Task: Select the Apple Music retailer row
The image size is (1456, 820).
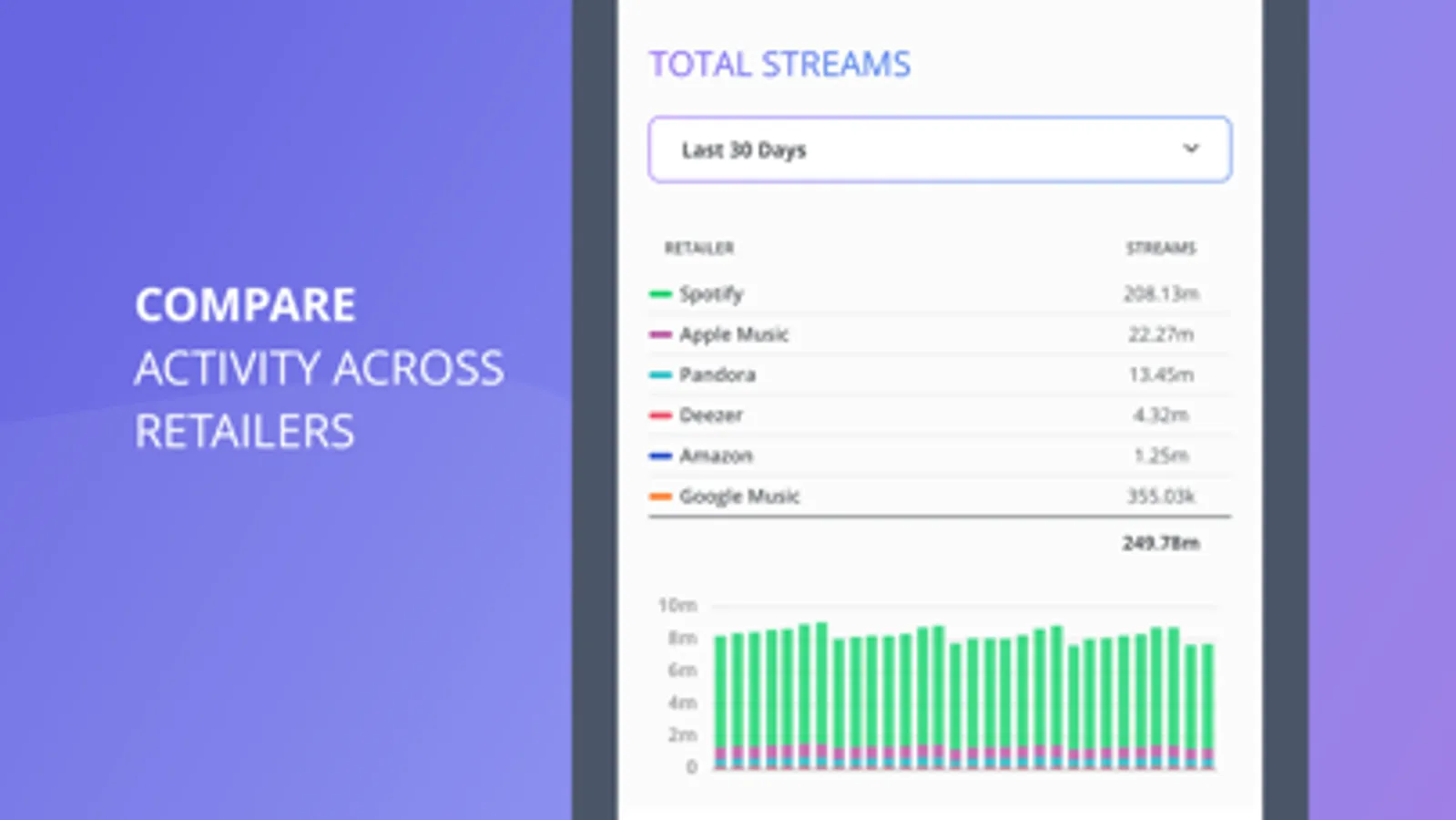Action: pyautogui.click(x=940, y=334)
